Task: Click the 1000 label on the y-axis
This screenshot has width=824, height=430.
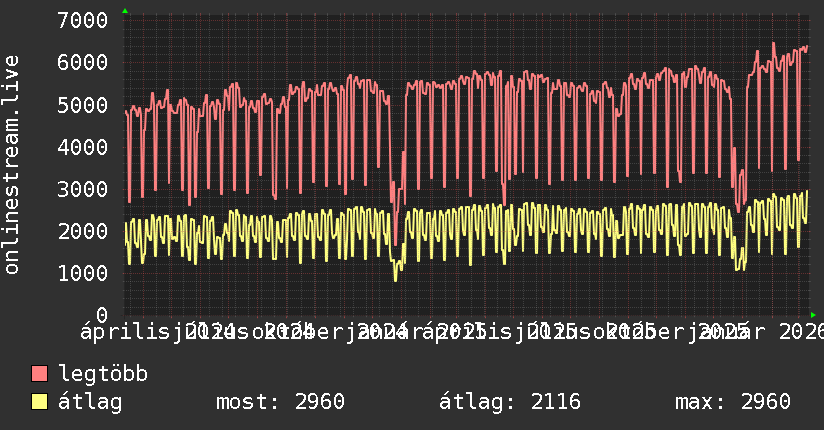Action: tap(83, 273)
